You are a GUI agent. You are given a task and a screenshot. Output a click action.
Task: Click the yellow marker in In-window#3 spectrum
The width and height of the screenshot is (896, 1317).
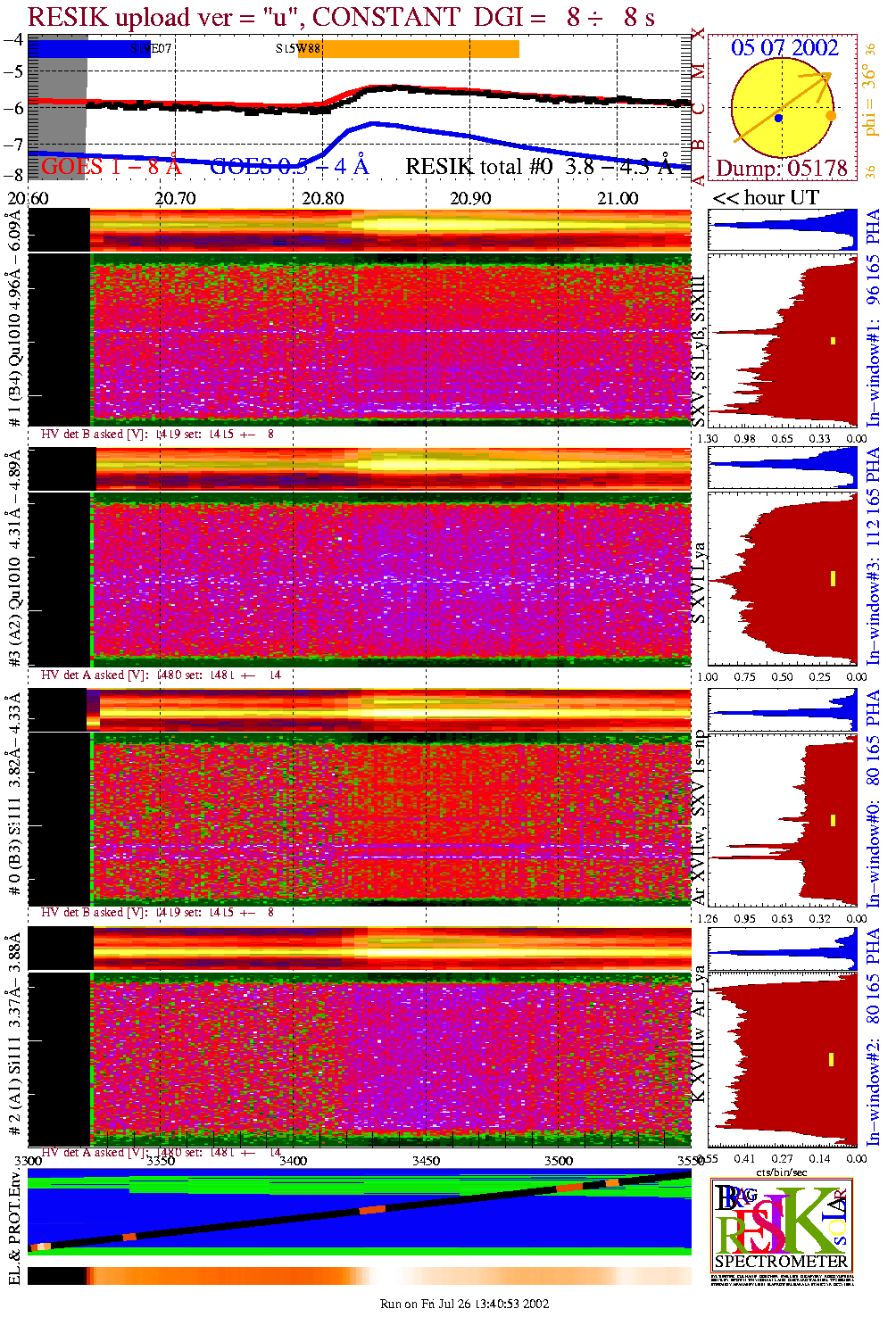pyautogui.click(x=833, y=578)
